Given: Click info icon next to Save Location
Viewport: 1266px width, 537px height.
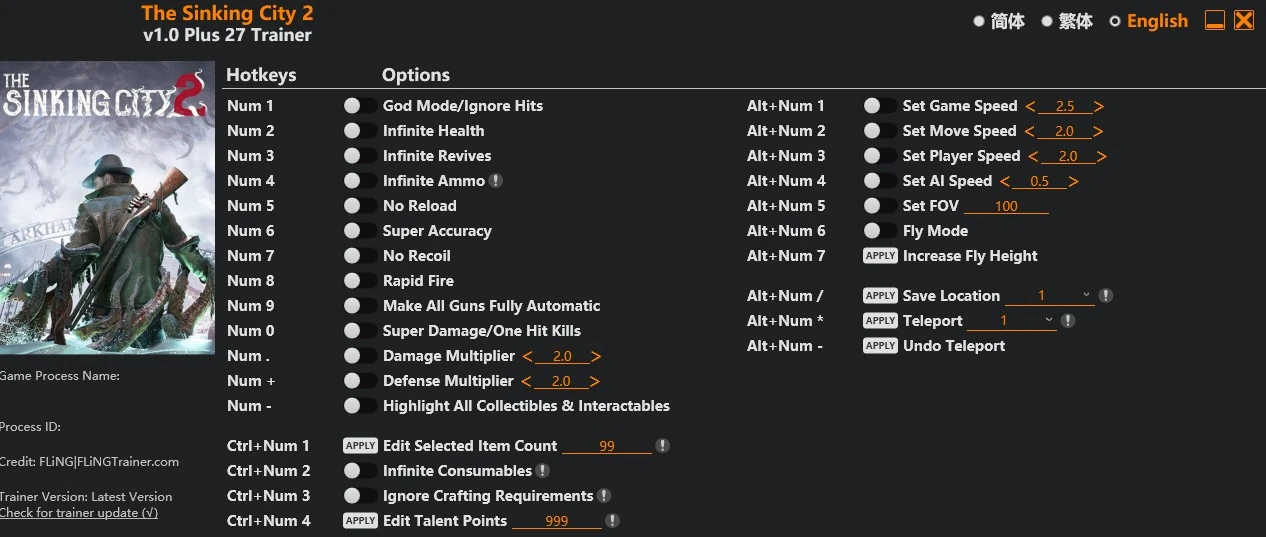Looking at the screenshot, I should pyautogui.click(x=1105, y=296).
